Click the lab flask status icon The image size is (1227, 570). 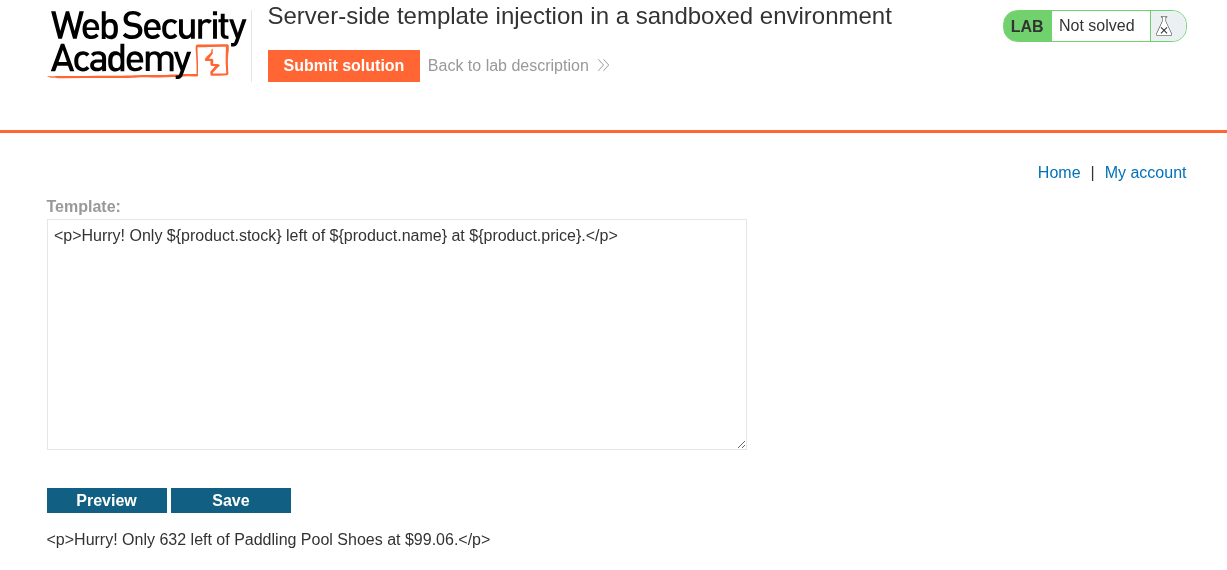point(1163,26)
